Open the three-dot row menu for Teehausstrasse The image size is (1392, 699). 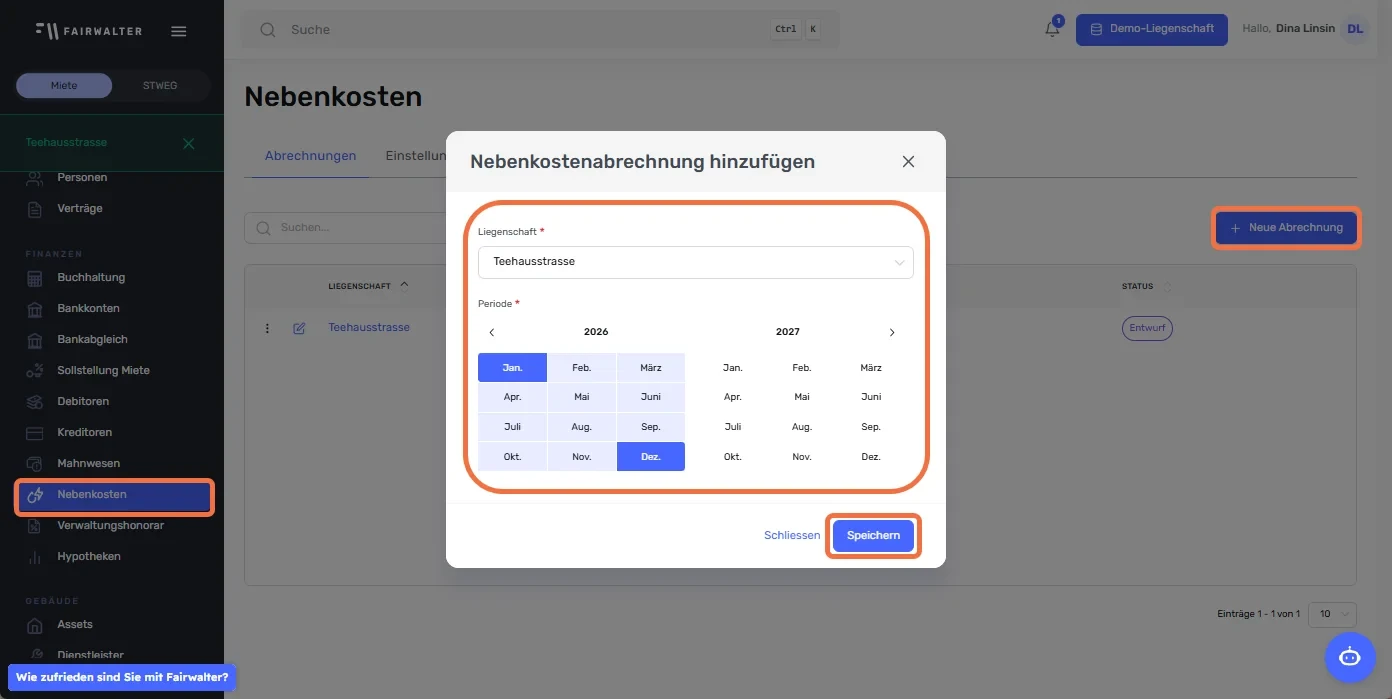pyautogui.click(x=267, y=328)
